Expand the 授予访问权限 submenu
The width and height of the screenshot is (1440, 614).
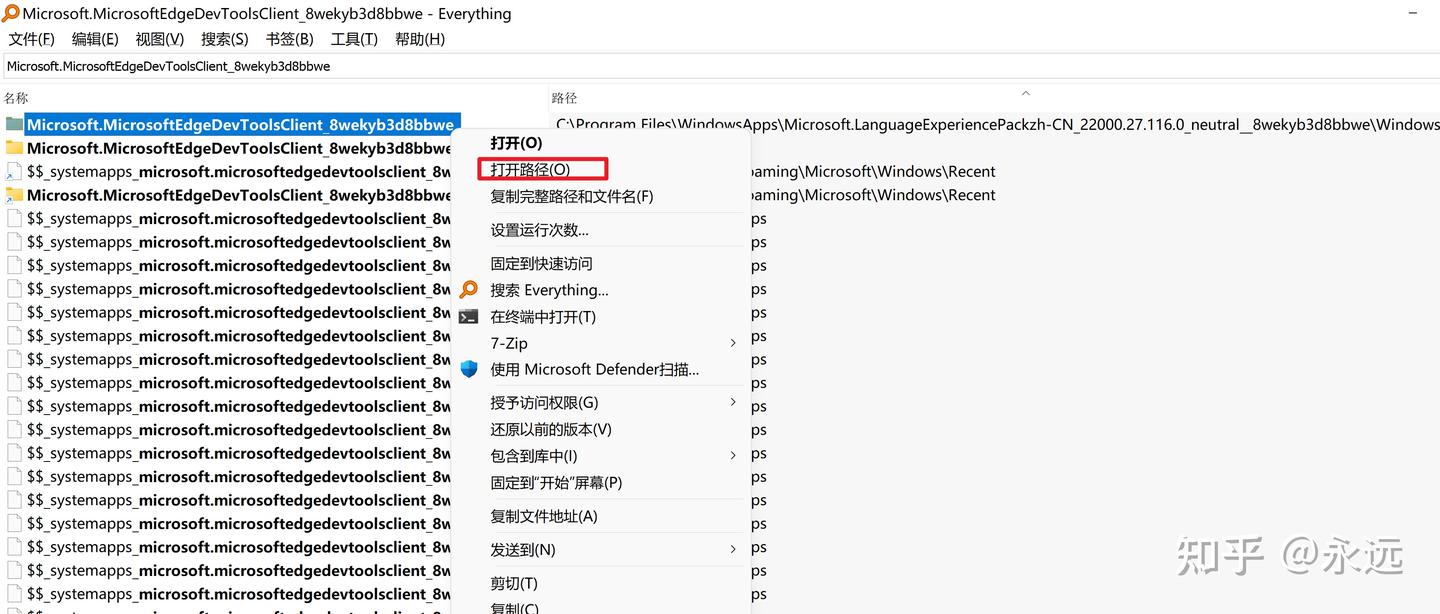733,403
